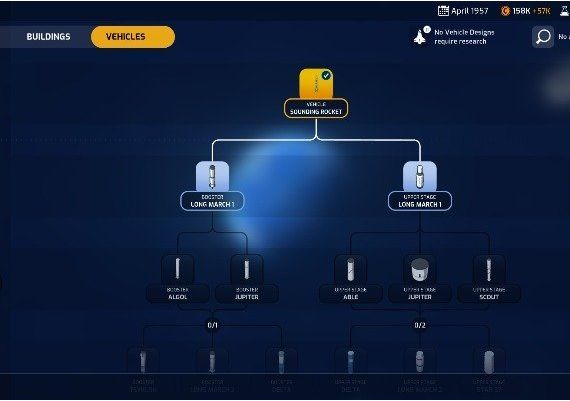Click the shuttle vehicle designs icon
This screenshot has width=570, height=401.
(x=421, y=37)
